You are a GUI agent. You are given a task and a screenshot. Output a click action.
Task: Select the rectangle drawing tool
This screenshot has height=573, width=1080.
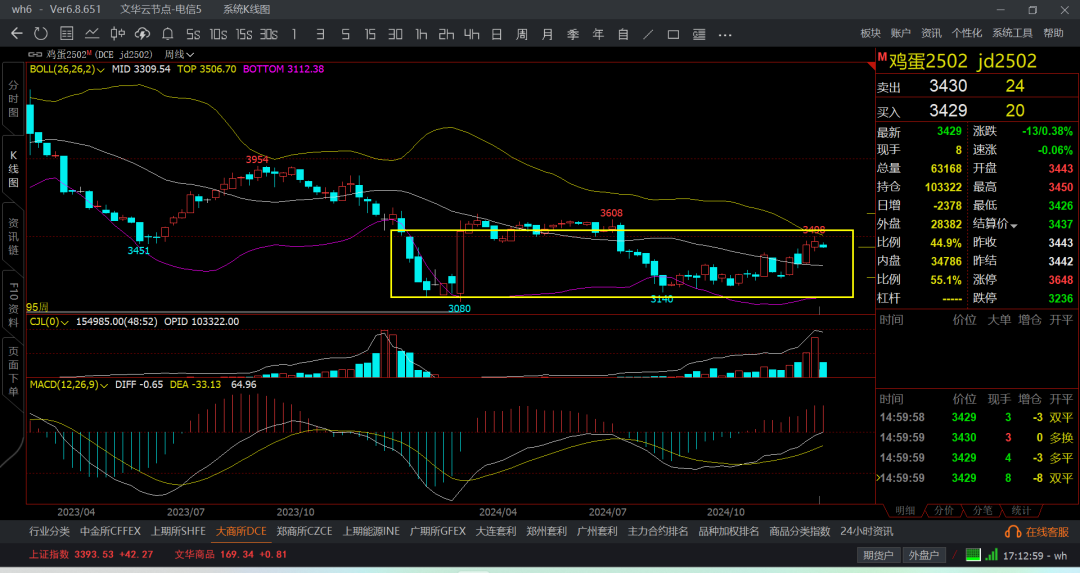click(674, 34)
